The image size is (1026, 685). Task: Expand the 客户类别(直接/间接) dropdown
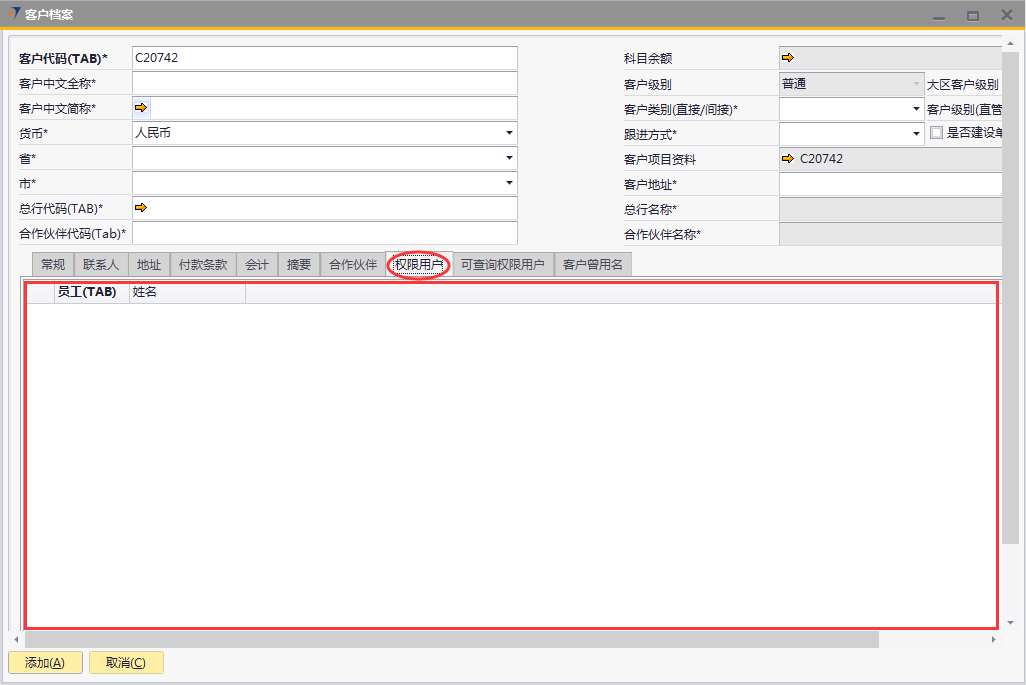point(915,108)
